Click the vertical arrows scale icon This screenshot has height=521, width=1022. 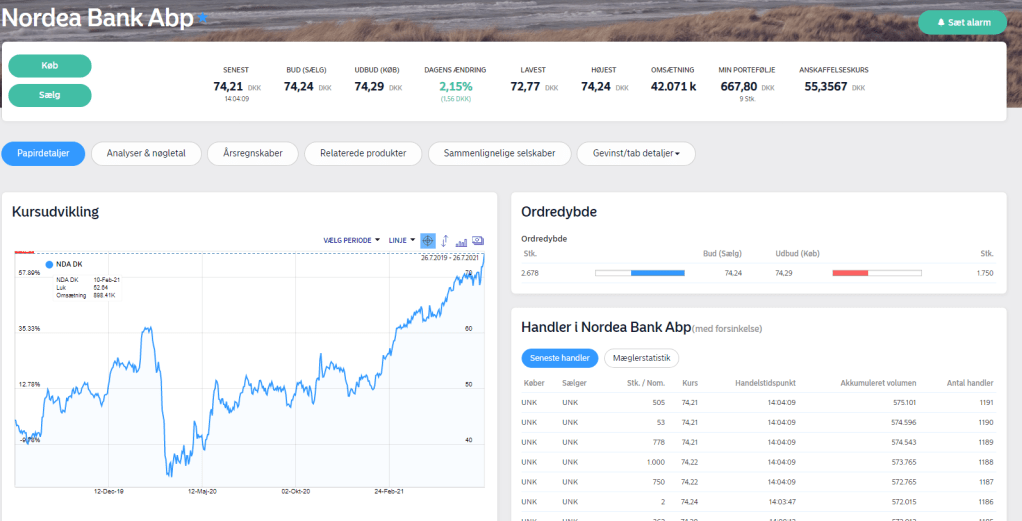445,240
